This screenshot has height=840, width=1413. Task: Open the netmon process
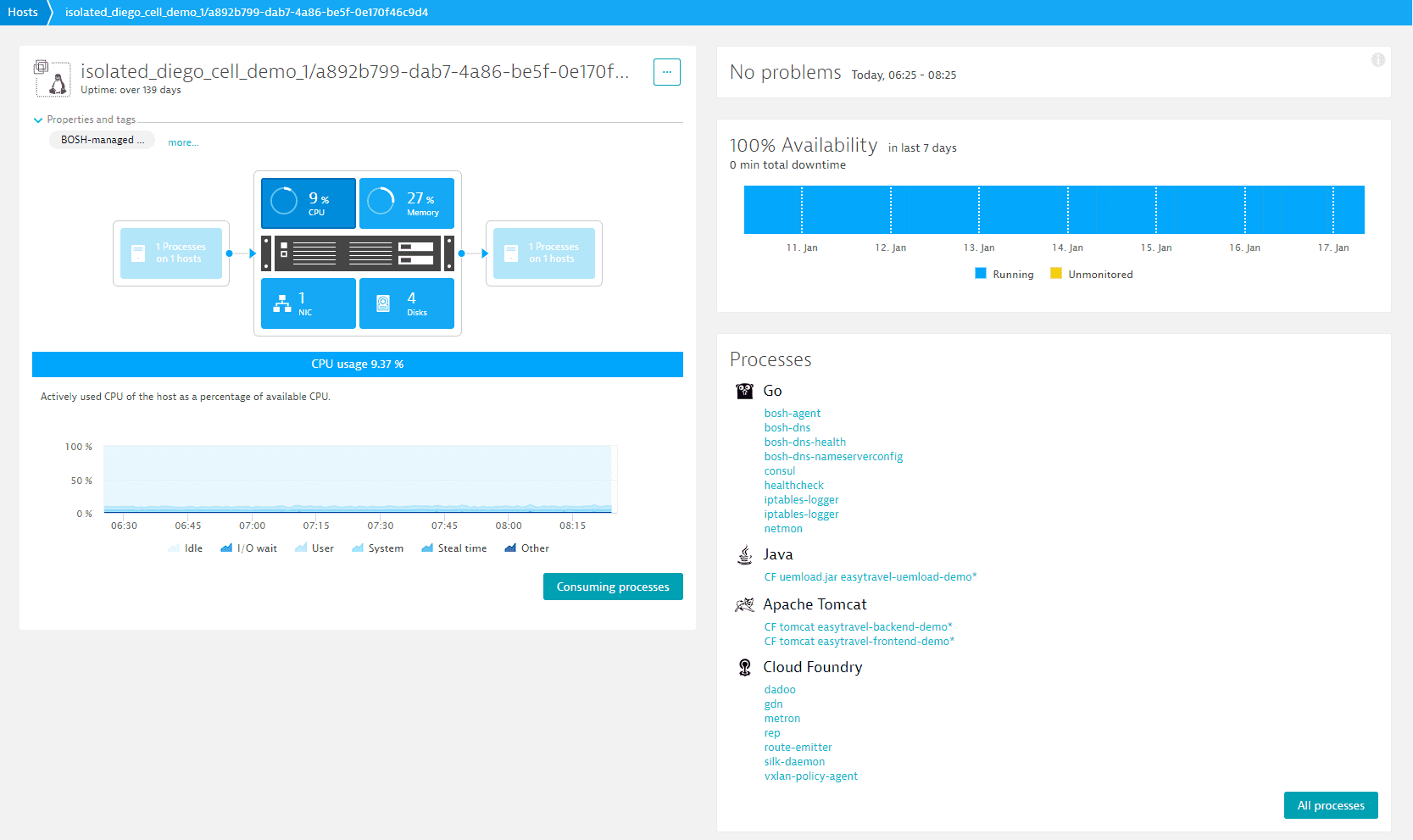[x=783, y=529]
